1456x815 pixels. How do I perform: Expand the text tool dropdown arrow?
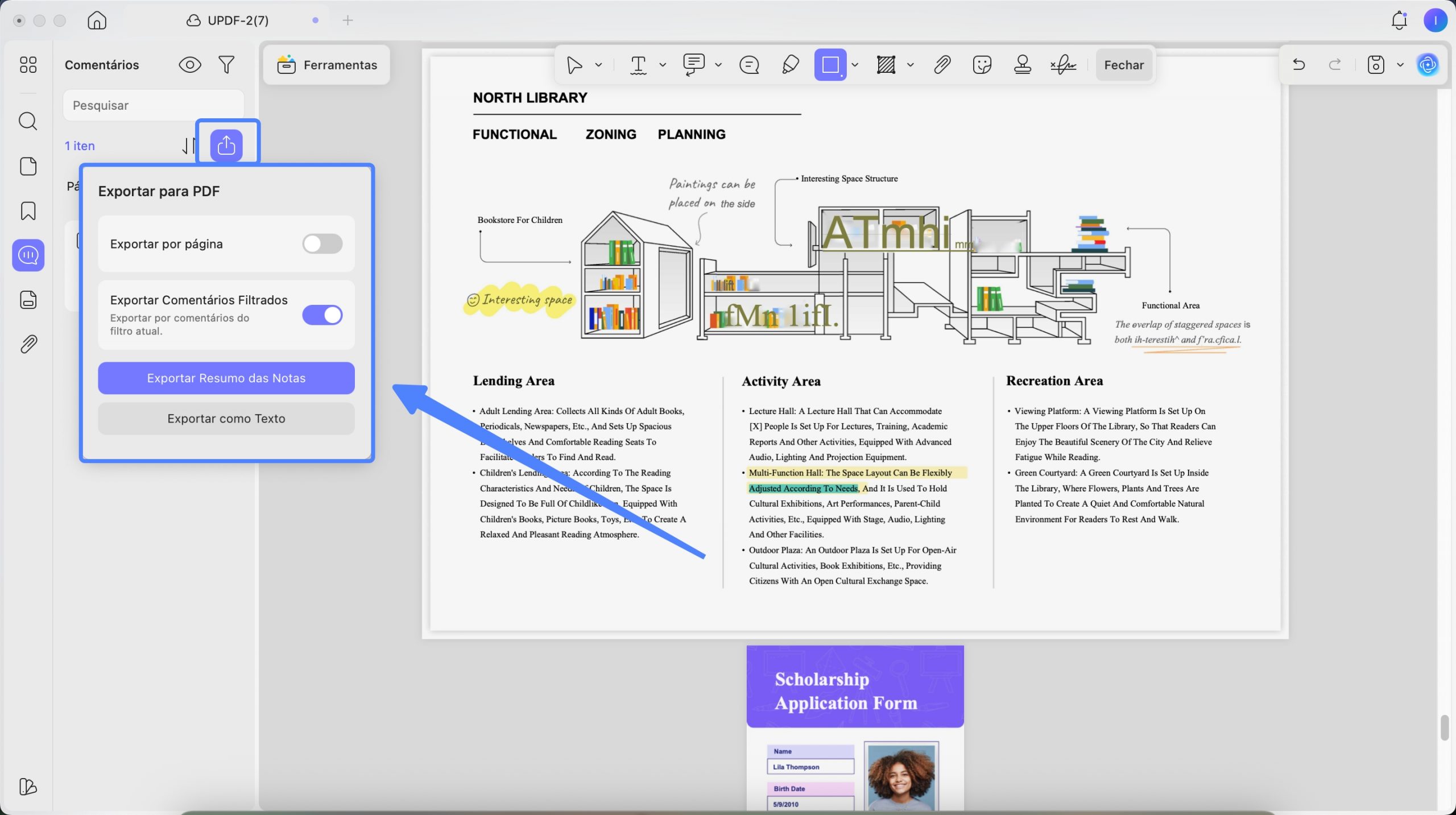(663, 65)
